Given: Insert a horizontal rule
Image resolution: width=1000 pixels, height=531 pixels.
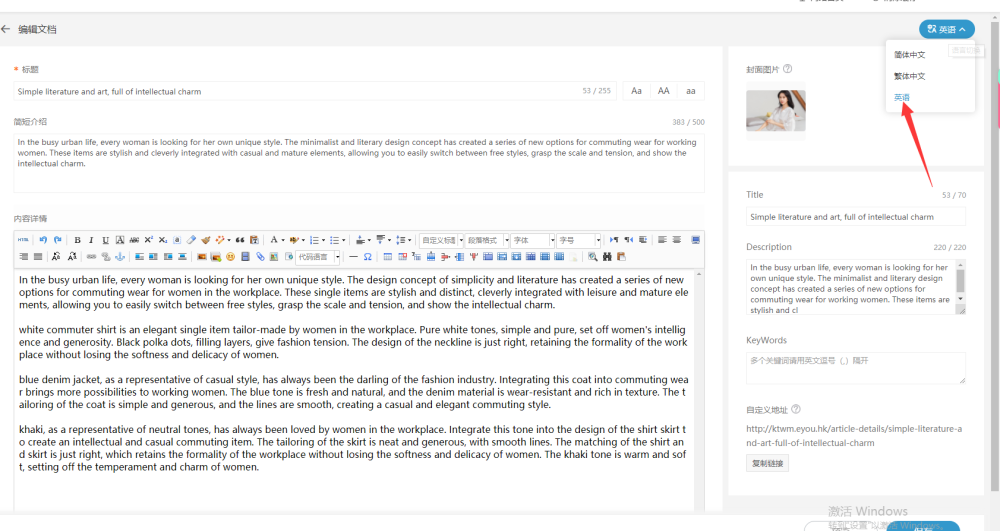Looking at the screenshot, I should 353,256.
